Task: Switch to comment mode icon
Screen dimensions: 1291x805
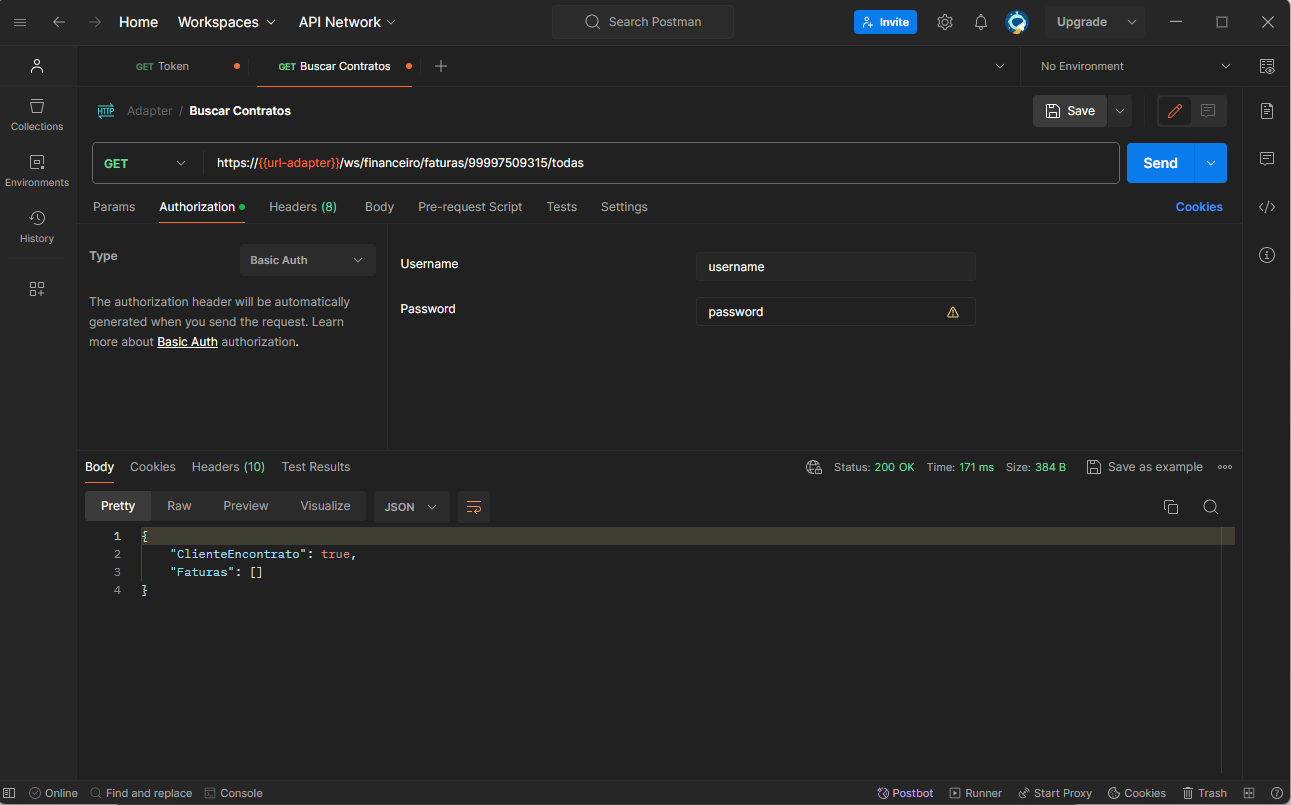Action: tap(1208, 111)
